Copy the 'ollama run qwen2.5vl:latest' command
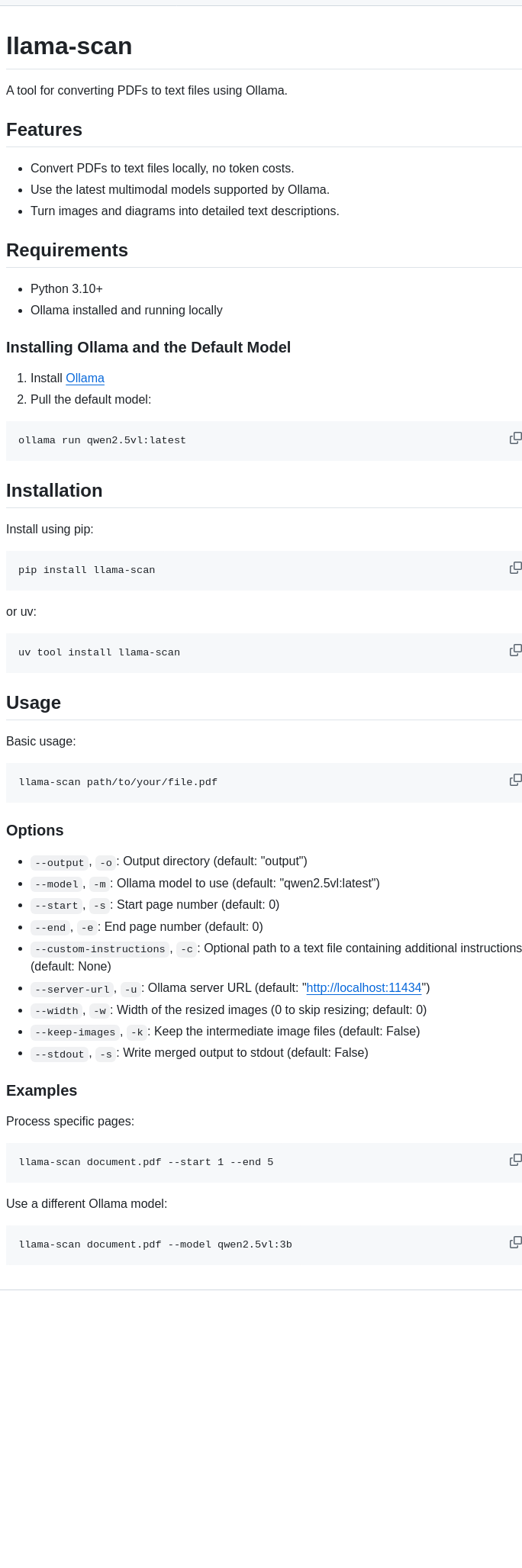Screen dimensions: 522x1568 pos(515,438)
